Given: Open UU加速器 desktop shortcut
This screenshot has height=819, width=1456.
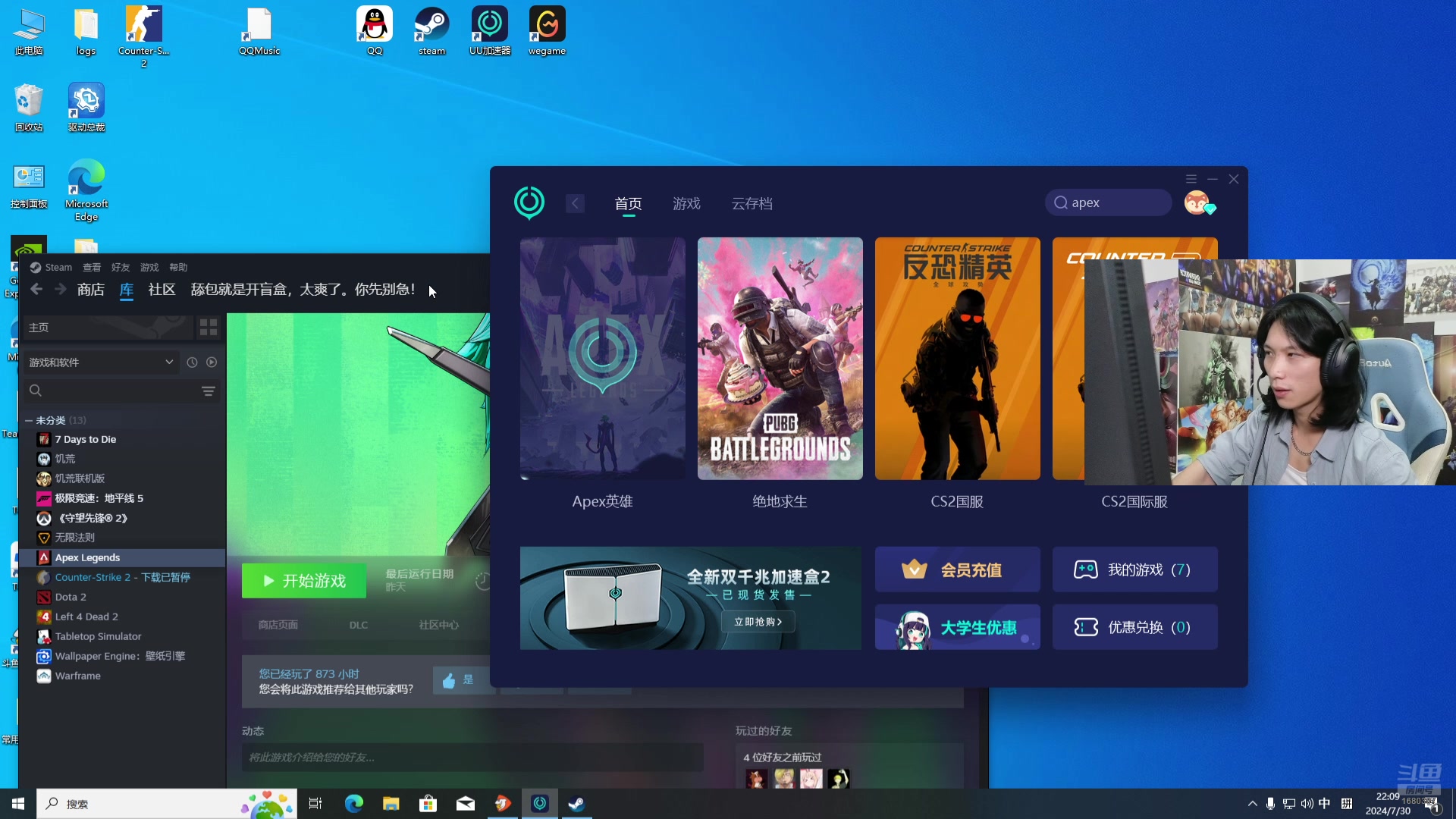Looking at the screenshot, I should 490,31.
